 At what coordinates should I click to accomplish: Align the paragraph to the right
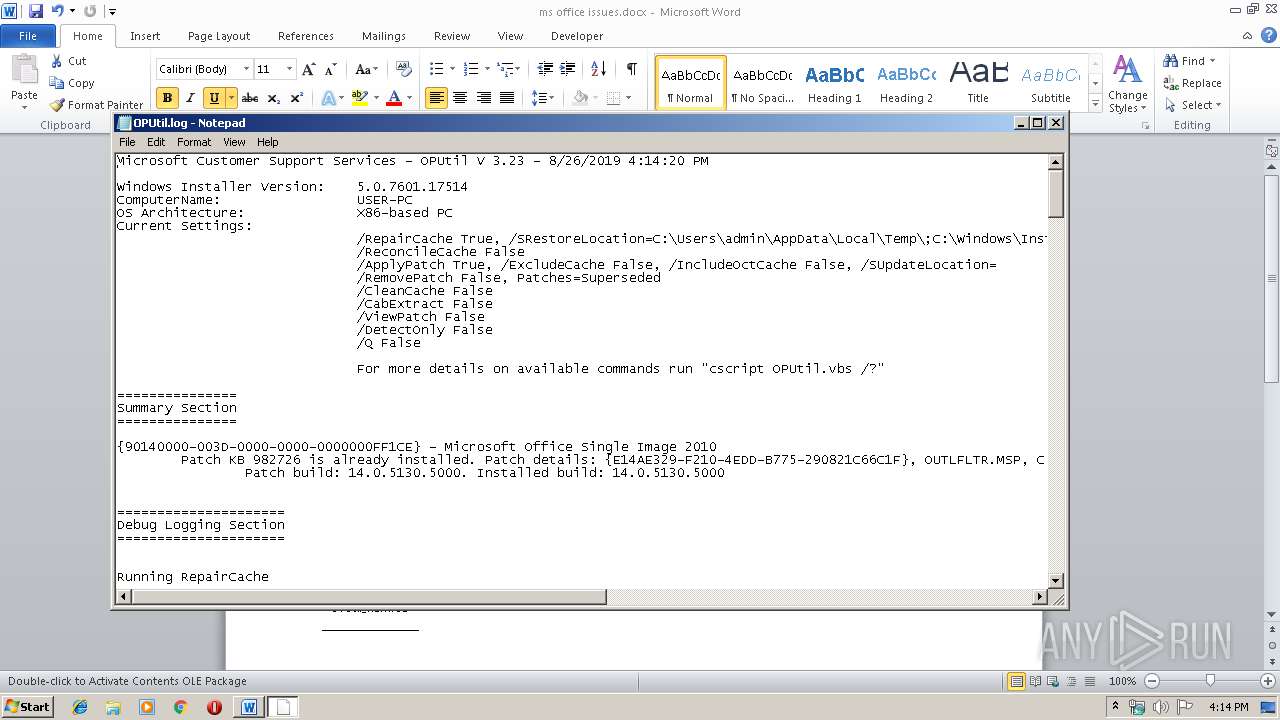484,98
